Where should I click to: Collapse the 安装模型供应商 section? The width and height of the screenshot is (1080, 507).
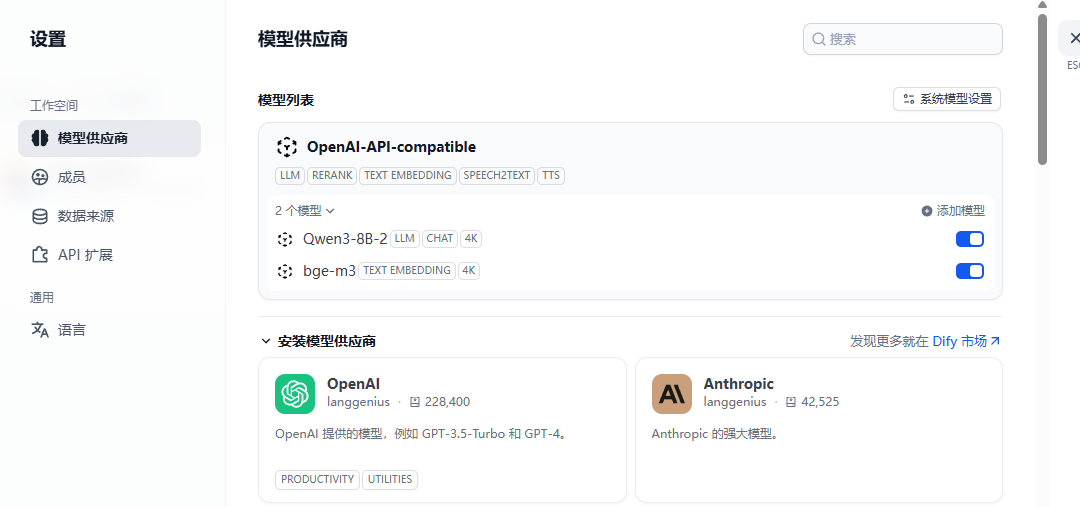(x=266, y=341)
